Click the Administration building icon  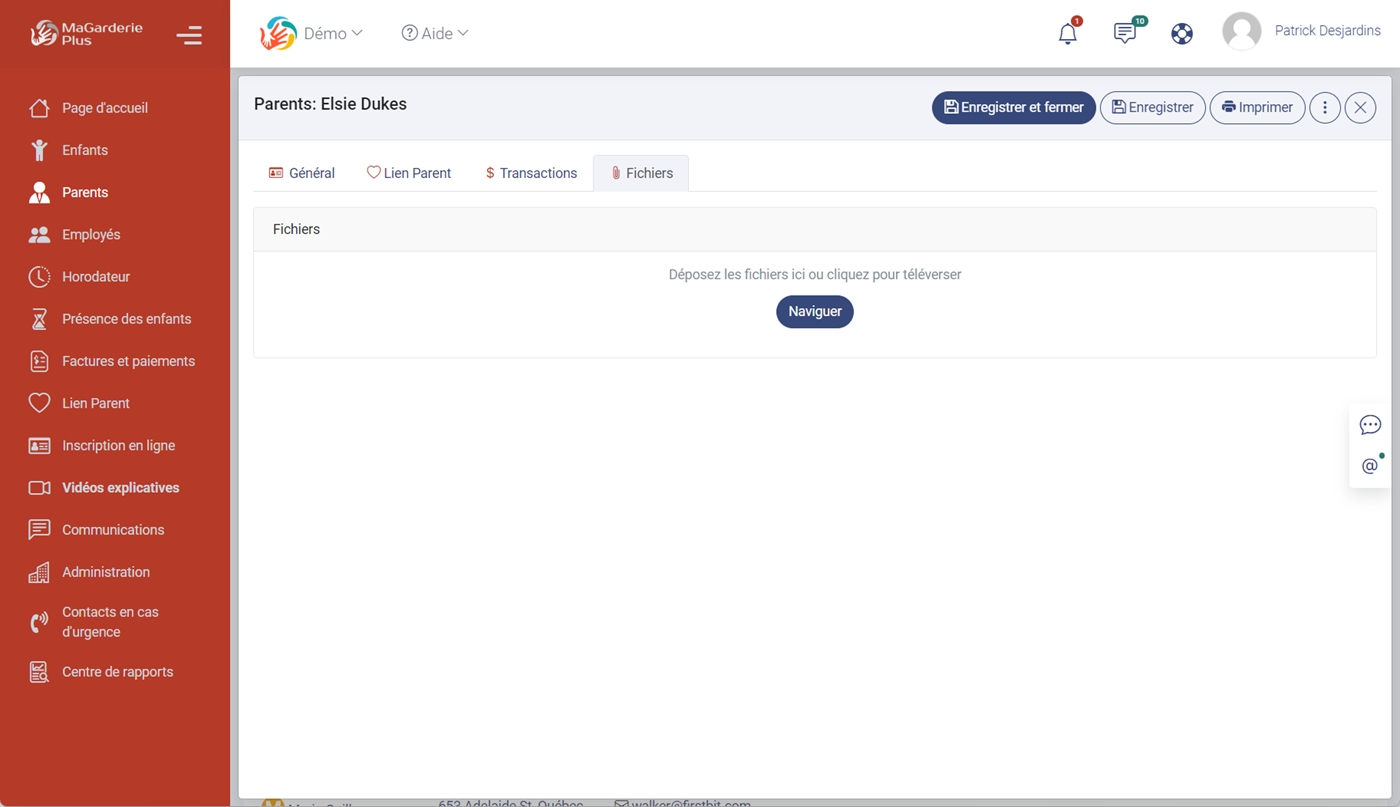(x=39, y=572)
